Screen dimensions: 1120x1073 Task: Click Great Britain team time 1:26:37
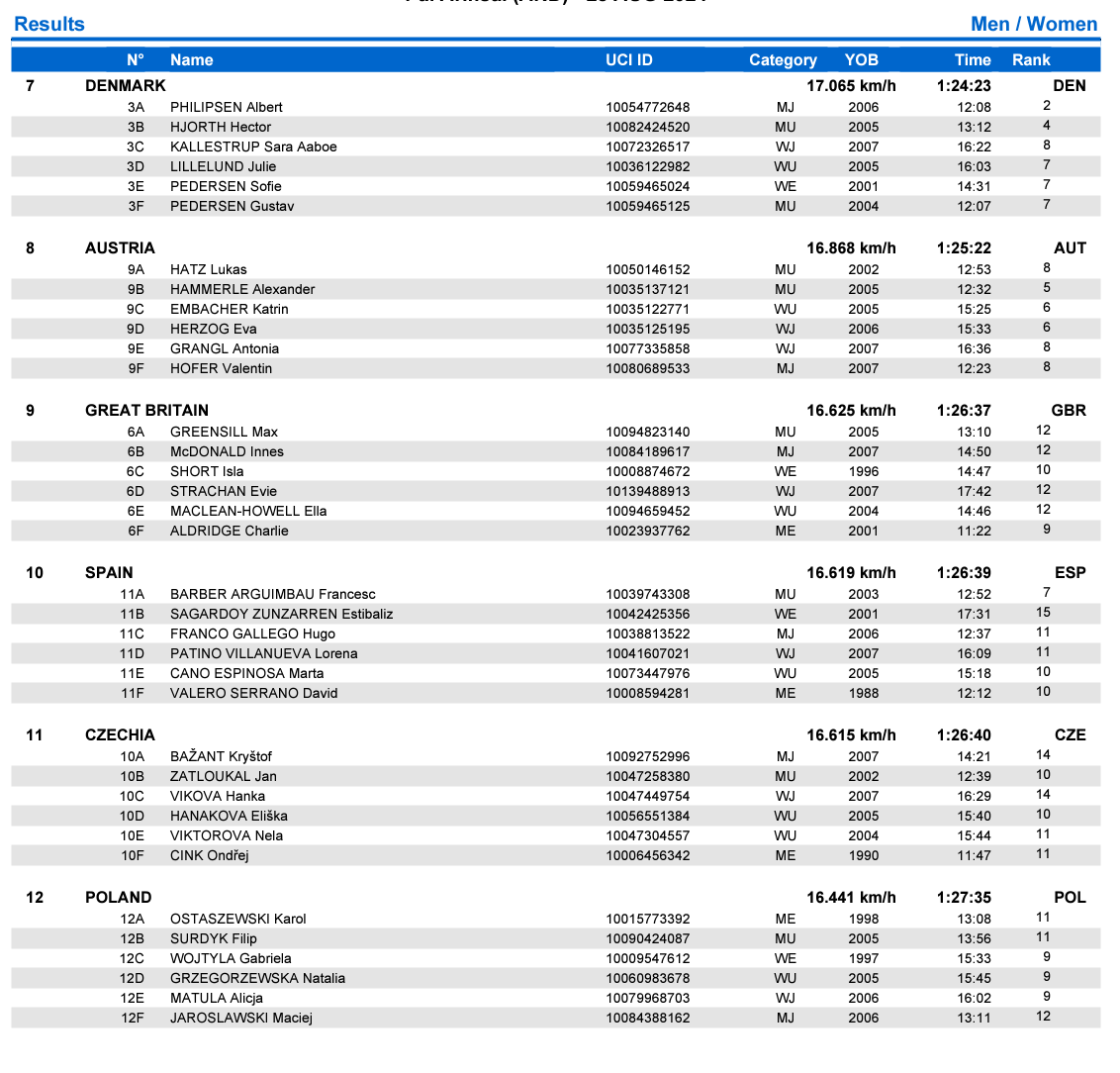[964, 410]
